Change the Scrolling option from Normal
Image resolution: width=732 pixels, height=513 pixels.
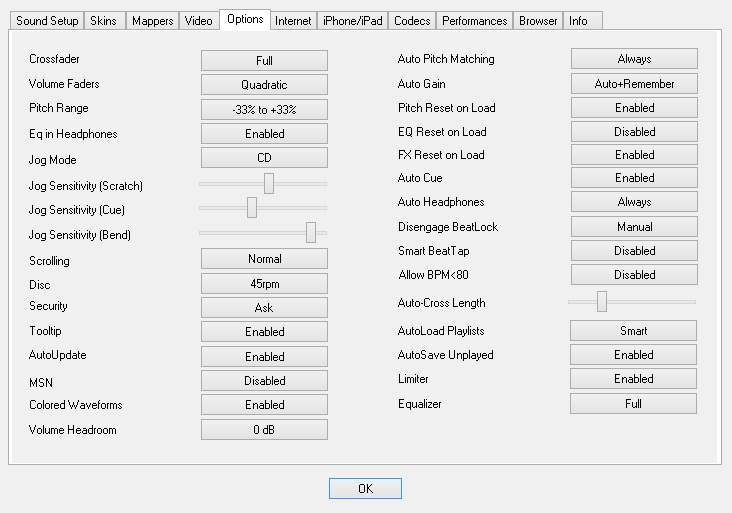click(x=264, y=259)
